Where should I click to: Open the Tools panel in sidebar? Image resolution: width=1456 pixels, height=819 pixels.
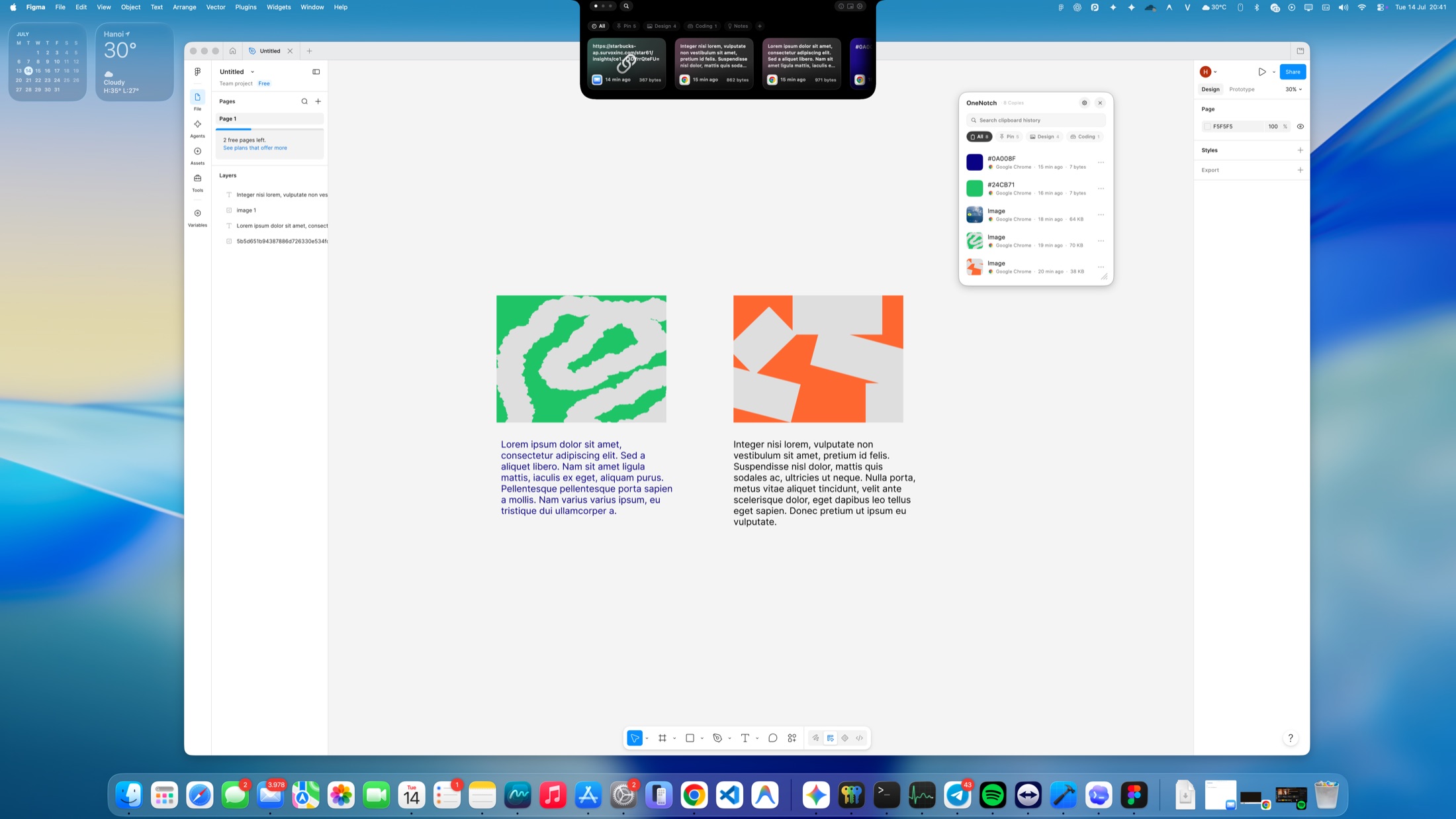pyautogui.click(x=197, y=182)
